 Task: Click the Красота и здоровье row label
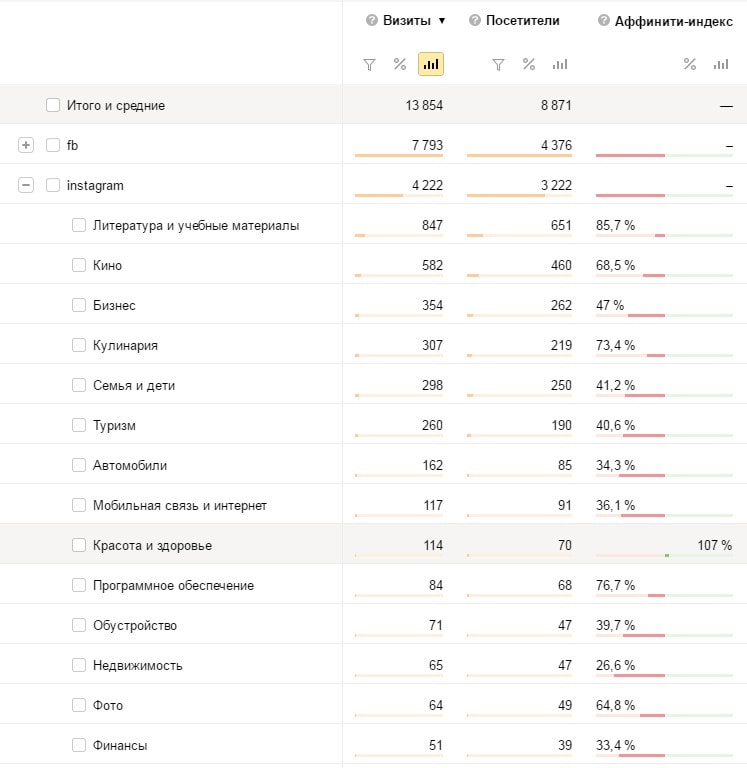pyautogui.click(x=152, y=545)
